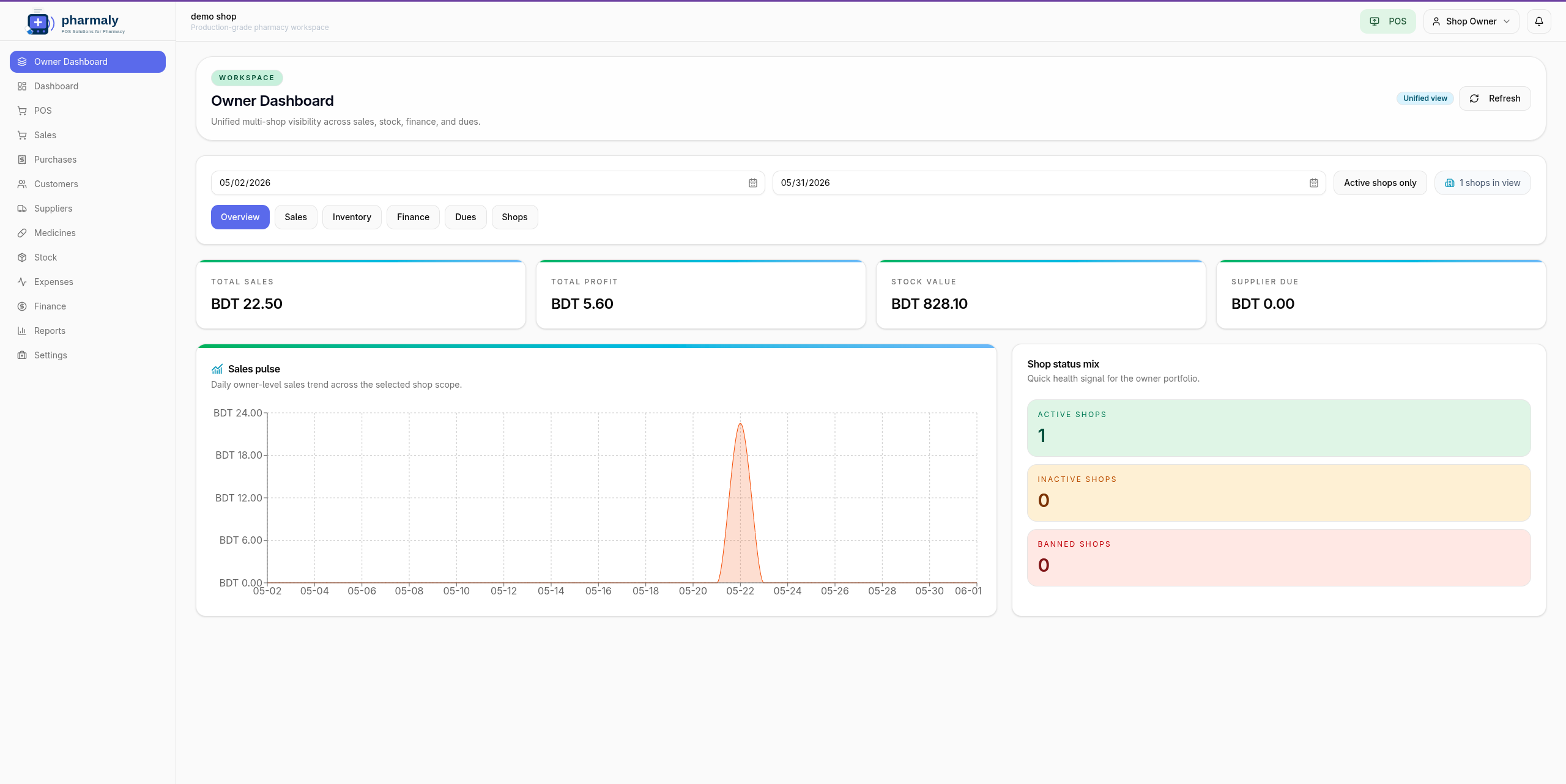The image size is (1566, 784).
Task: Open the Finance tab
Action: point(413,217)
